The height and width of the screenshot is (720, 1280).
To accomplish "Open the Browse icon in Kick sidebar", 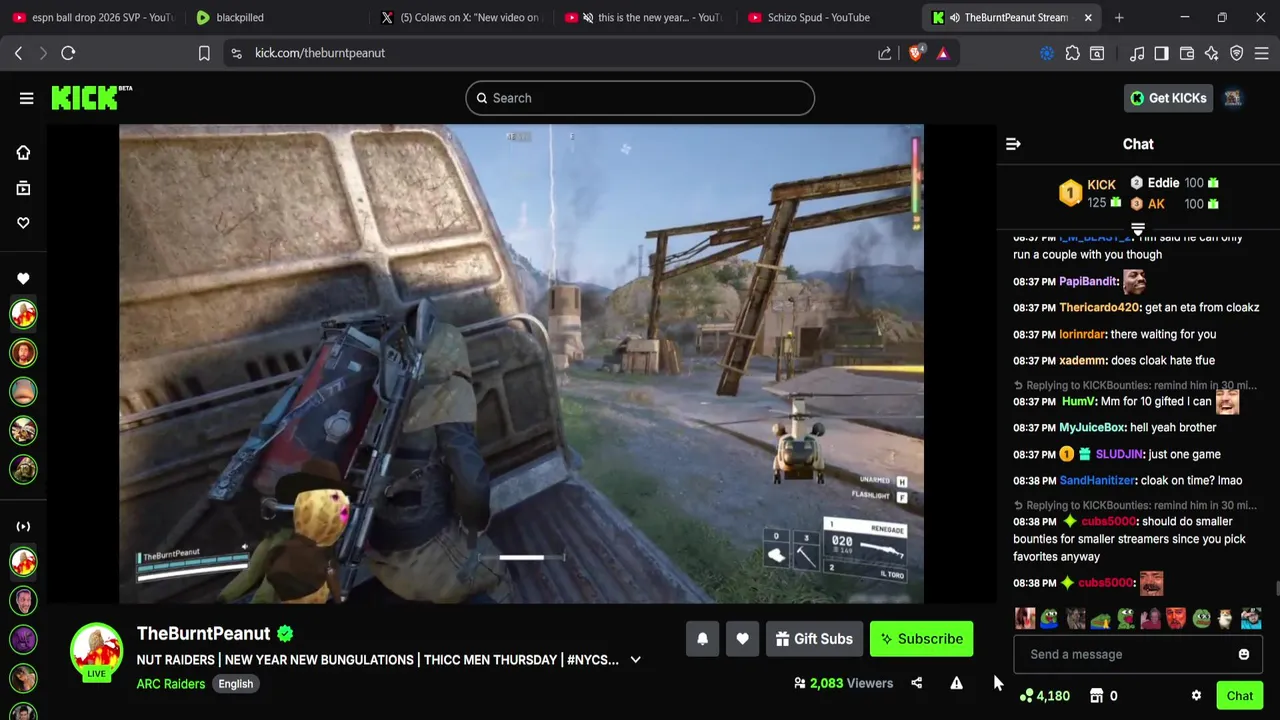I will click(23, 188).
